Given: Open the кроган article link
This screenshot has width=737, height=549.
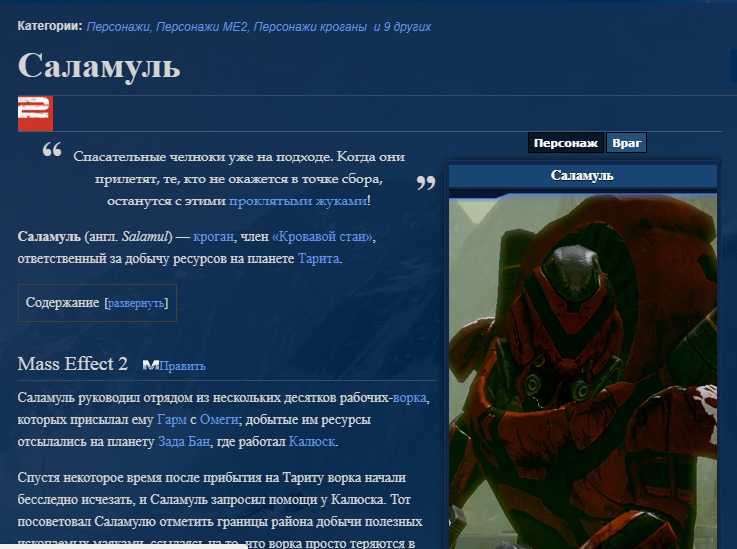Looking at the screenshot, I should pyautogui.click(x=213, y=236).
